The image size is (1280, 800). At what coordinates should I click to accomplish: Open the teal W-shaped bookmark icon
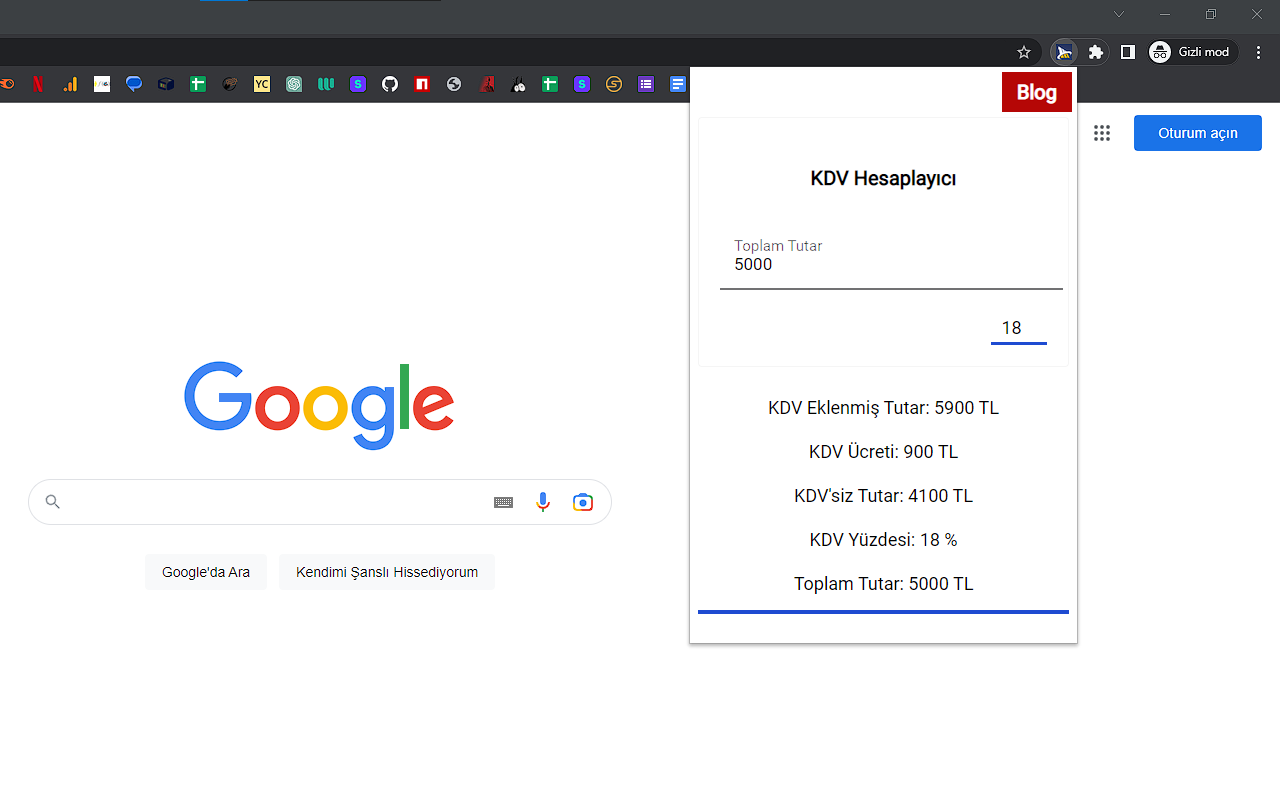pyautogui.click(x=326, y=84)
